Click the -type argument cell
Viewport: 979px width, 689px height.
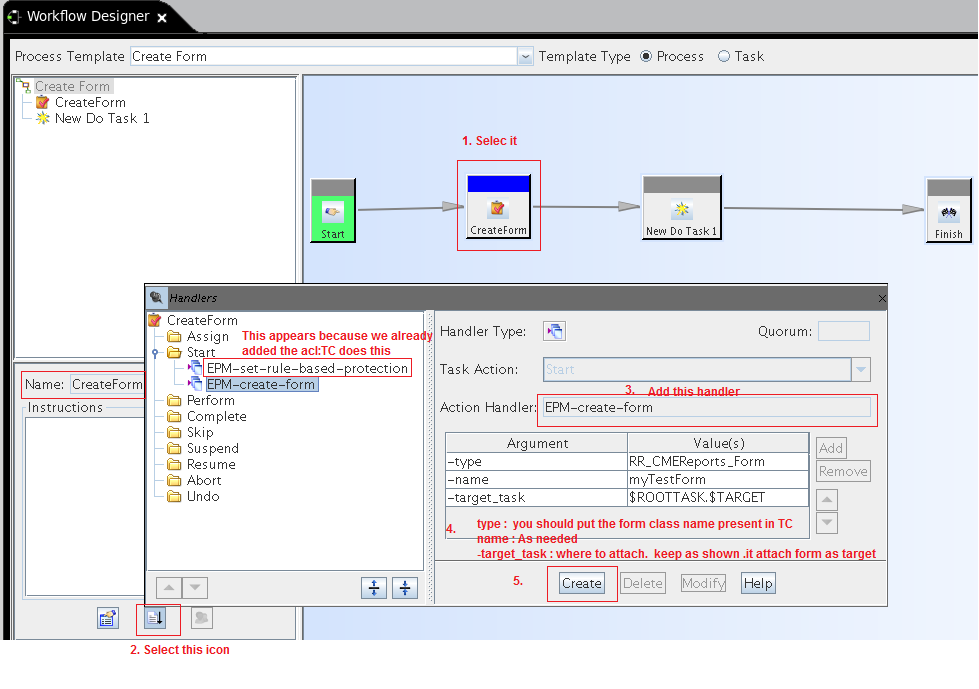(536, 461)
